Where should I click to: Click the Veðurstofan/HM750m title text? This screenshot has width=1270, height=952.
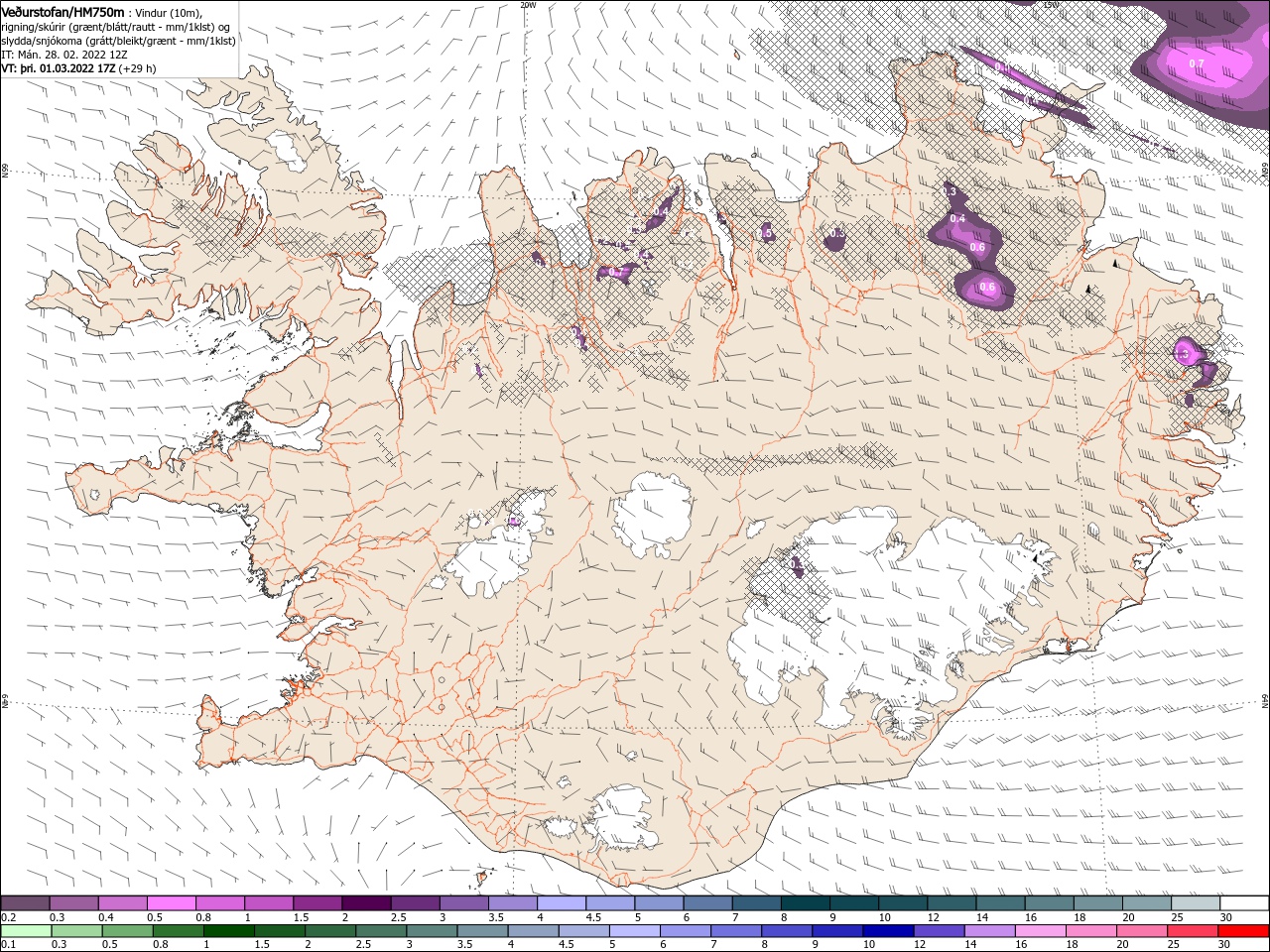pyautogui.click(x=63, y=11)
